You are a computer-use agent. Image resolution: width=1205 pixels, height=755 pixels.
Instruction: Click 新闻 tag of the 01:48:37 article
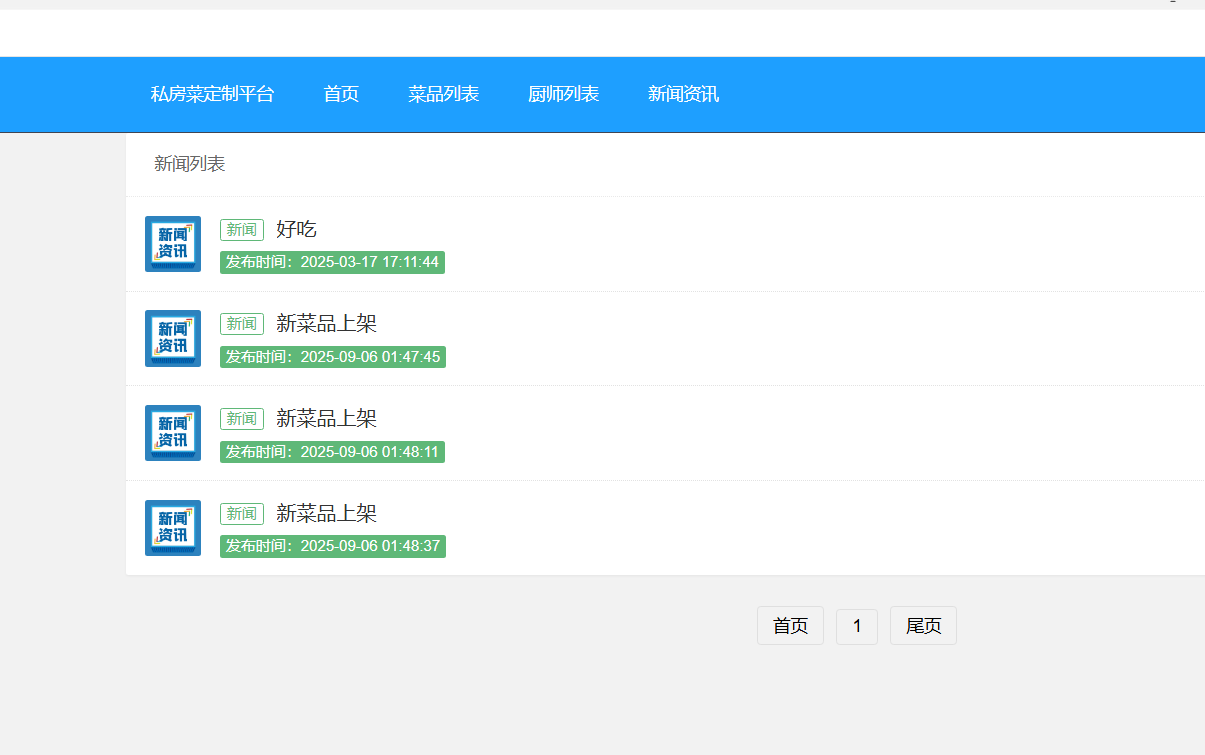click(x=241, y=514)
